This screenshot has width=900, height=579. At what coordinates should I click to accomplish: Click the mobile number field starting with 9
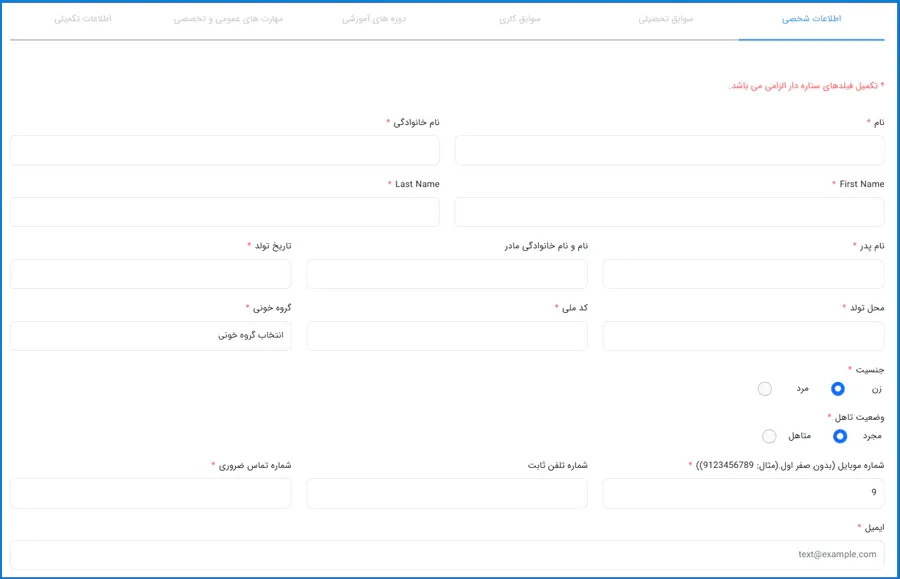(x=743, y=493)
